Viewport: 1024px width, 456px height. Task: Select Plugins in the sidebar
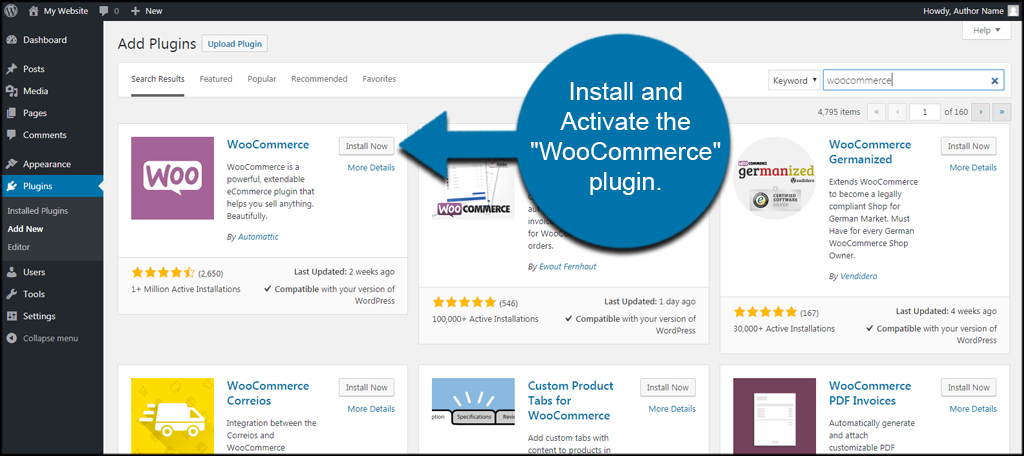point(52,186)
